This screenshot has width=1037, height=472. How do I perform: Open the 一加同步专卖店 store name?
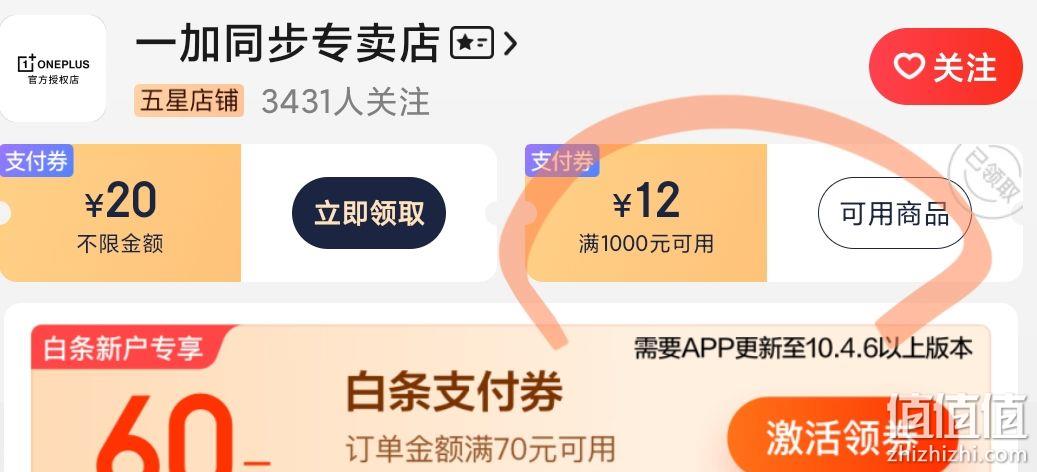point(288,44)
